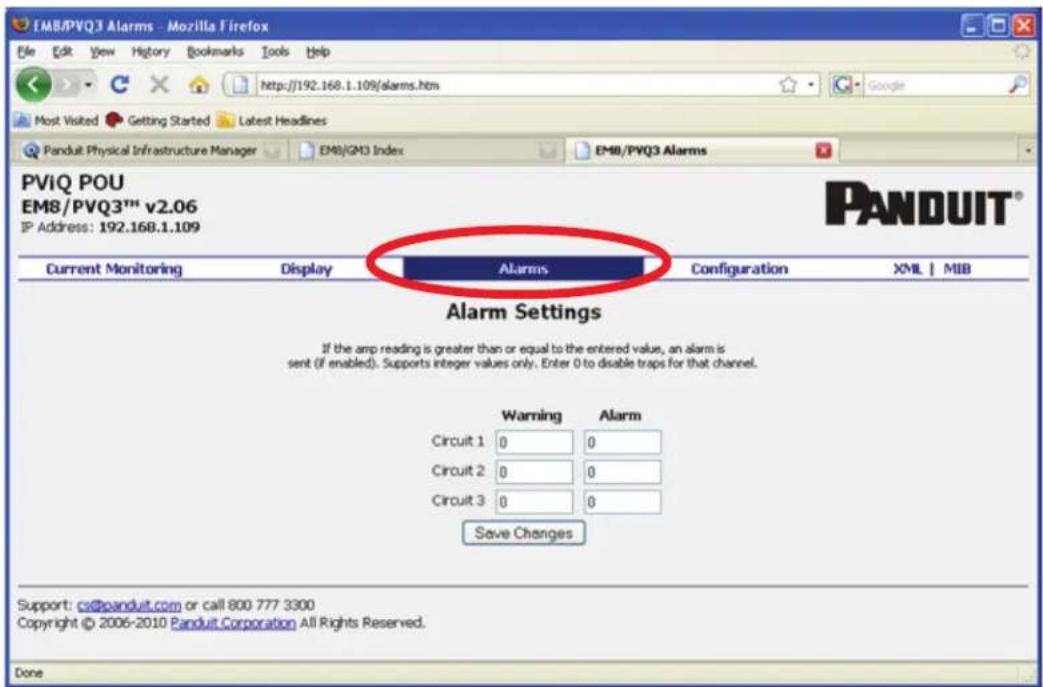Click the magnifier search icon
Screen dimensions: 1043x687
click(1020, 84)
